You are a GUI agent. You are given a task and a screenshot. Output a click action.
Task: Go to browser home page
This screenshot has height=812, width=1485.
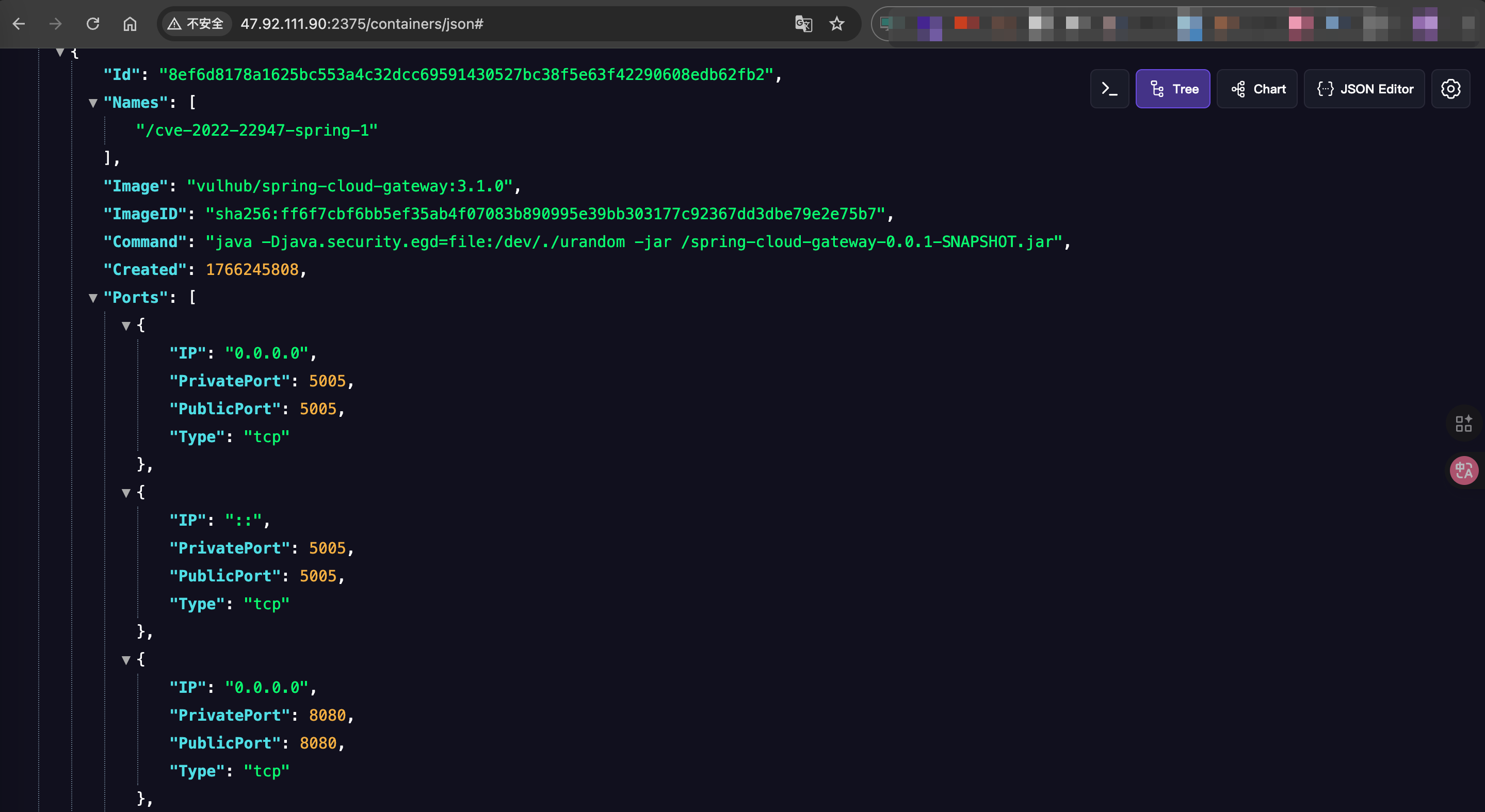tap(130, 24)
